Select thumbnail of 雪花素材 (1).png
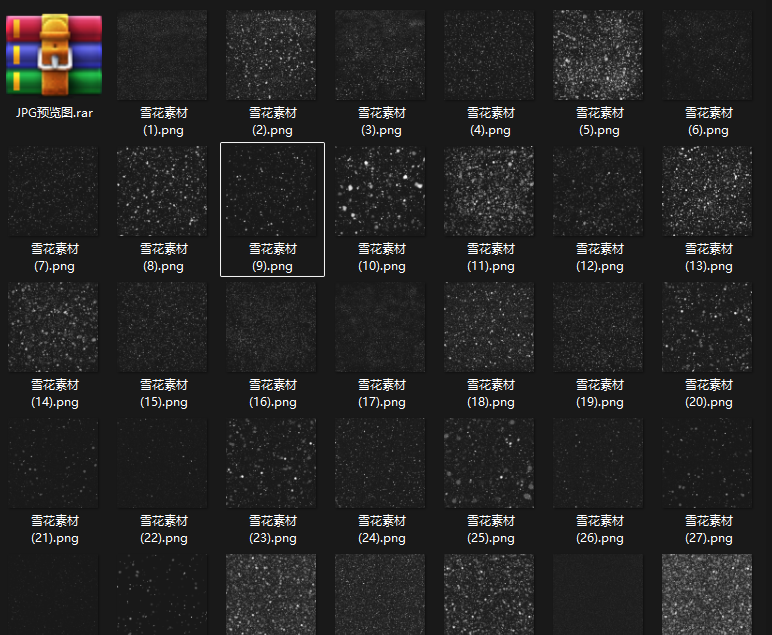This screenshot has height=635, width=772. click(x=163, y=55)
